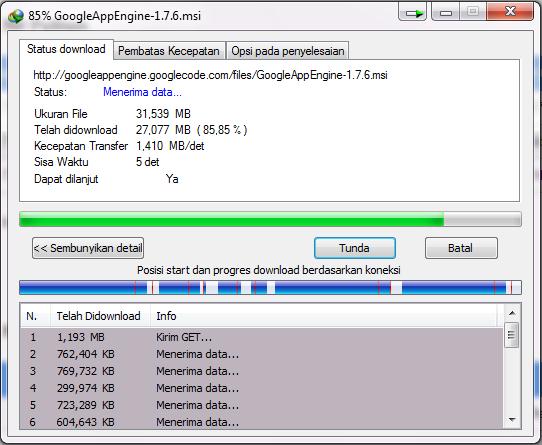The image size is (542, 445).
Task: Pause download with Tunda button
Action: [355, 248]
